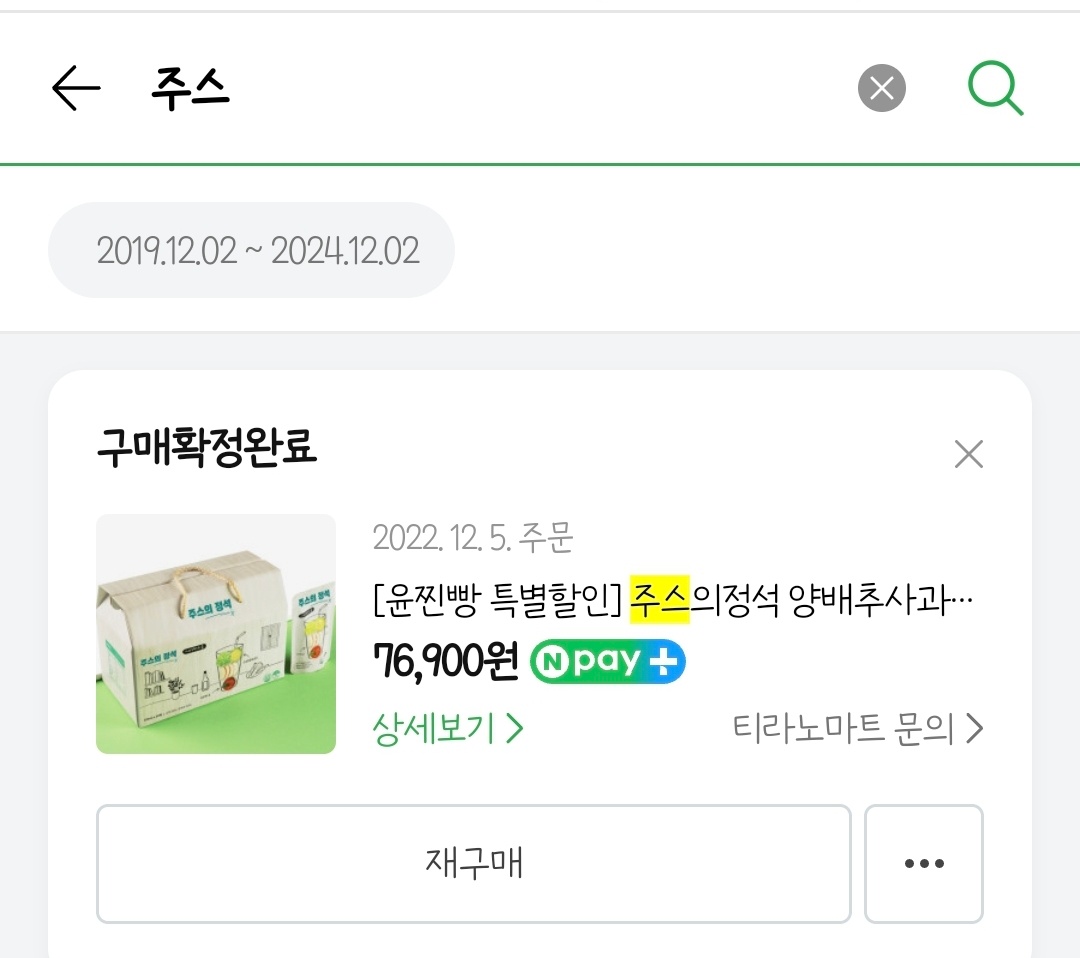The height and width of the screenshot is (958, 1080).
Task: Contact seller via 티라노마트 문의
Action: (x=843, y=729)
